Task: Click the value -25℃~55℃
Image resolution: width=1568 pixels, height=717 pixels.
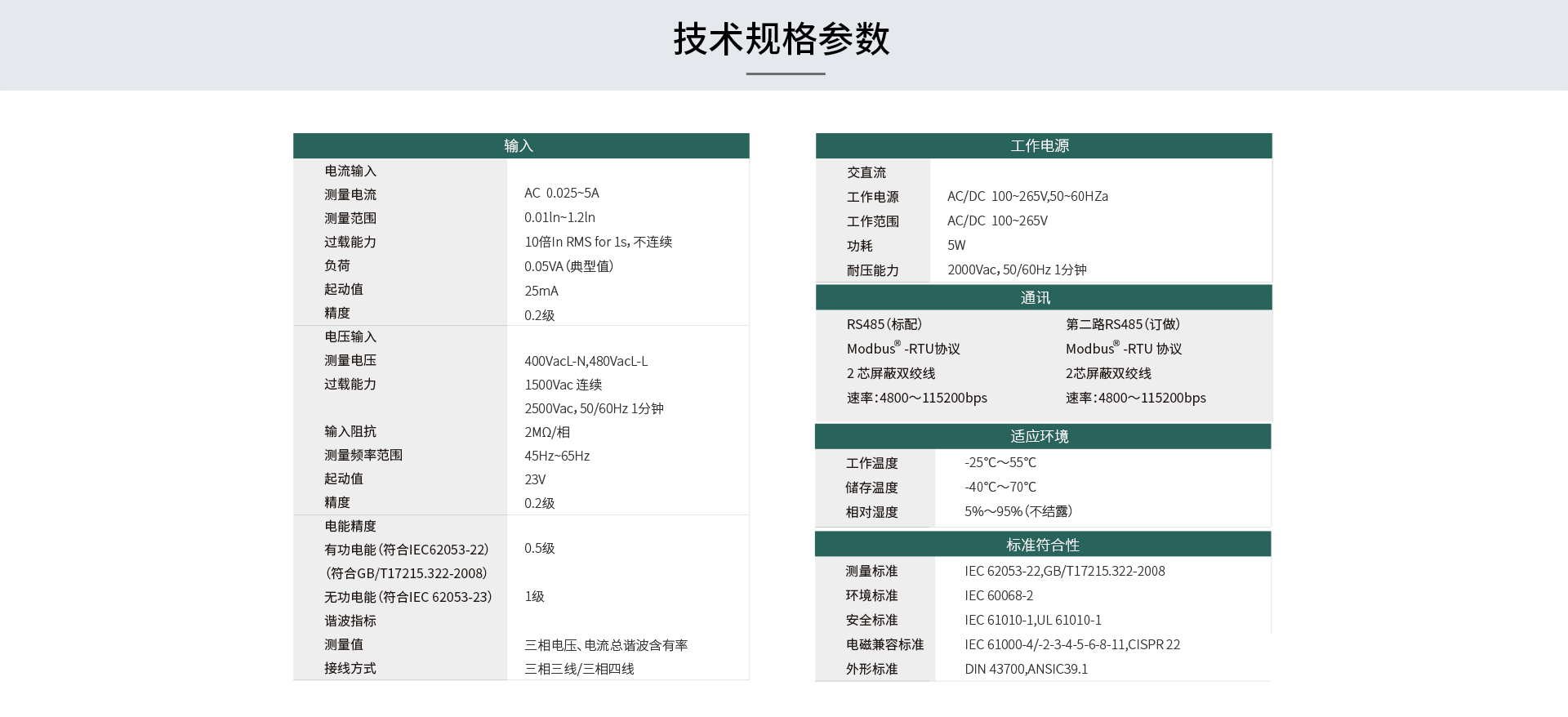Action: pyautogui.click(x=1000, y=462)
